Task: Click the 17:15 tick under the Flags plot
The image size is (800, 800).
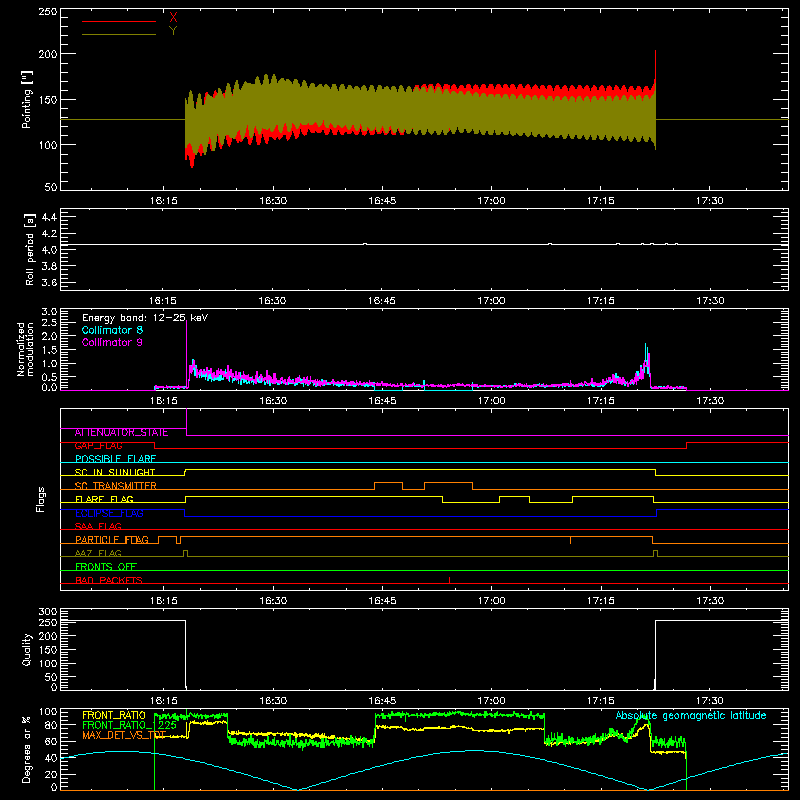Action: [x=601, y=601]
